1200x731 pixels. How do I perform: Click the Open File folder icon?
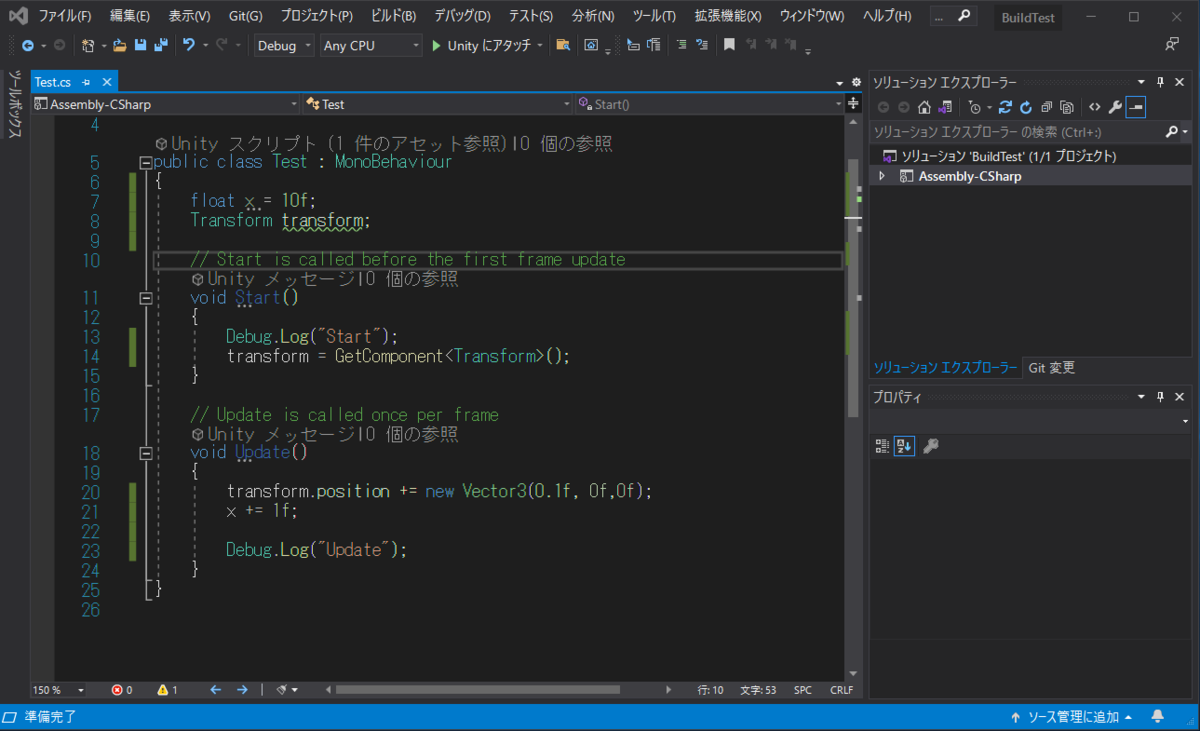120,45
